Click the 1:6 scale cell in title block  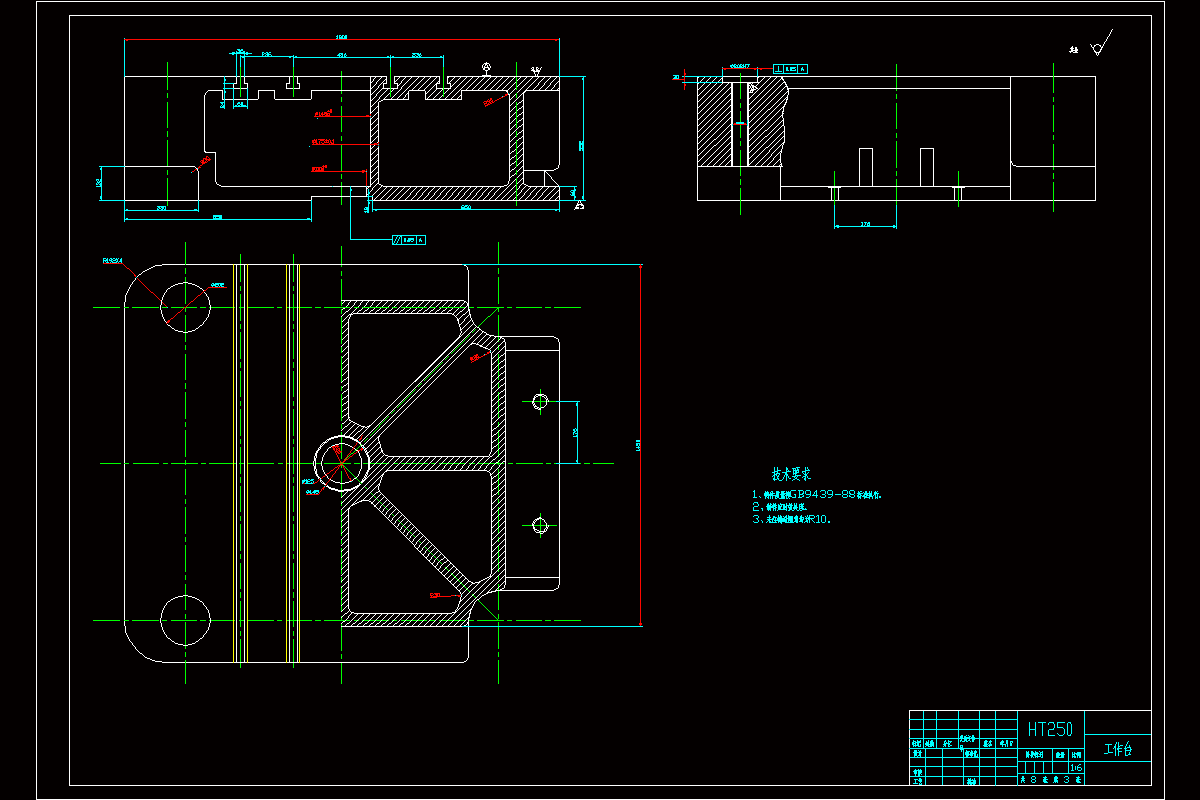[1076, 768]
